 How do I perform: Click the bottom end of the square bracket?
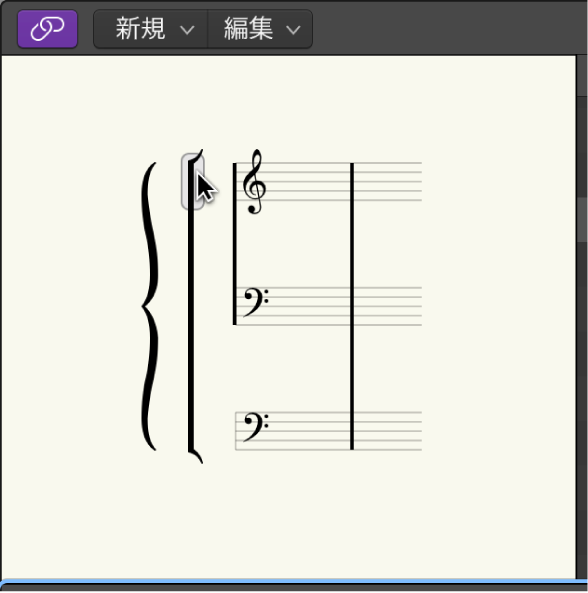pyautogui.click(x=195, y=455)
